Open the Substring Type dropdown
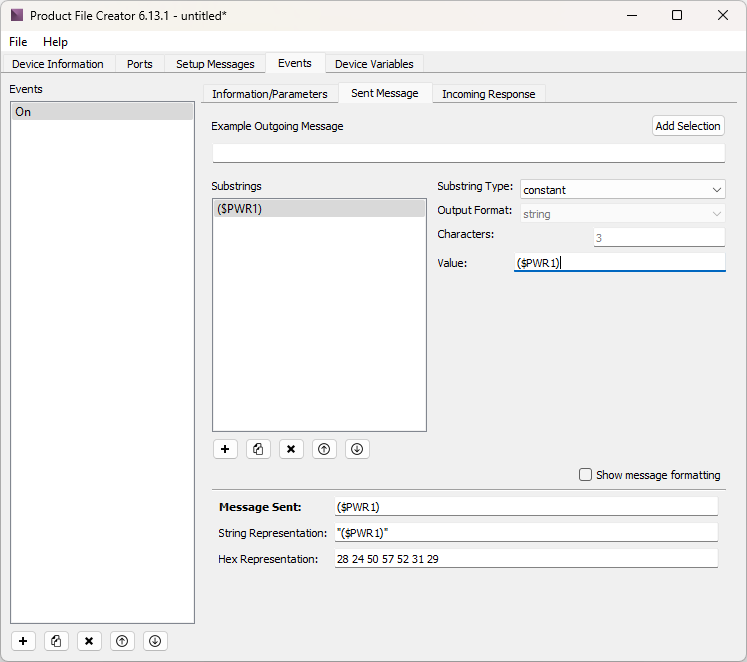This screenshot has width=747, height=662. (622, 190)
